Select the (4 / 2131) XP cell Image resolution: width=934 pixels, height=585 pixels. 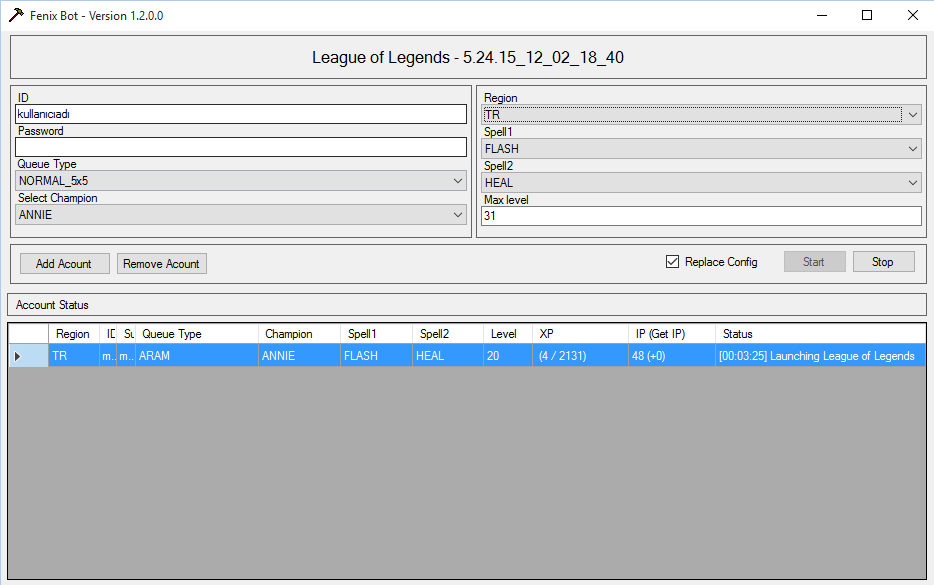click(x=581, y=356)
